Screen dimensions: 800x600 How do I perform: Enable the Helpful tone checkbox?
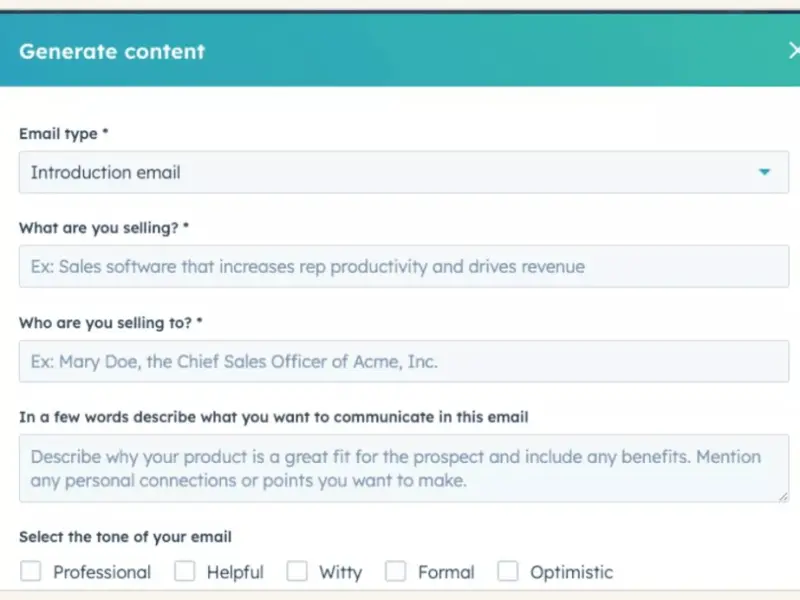point(185,572)
